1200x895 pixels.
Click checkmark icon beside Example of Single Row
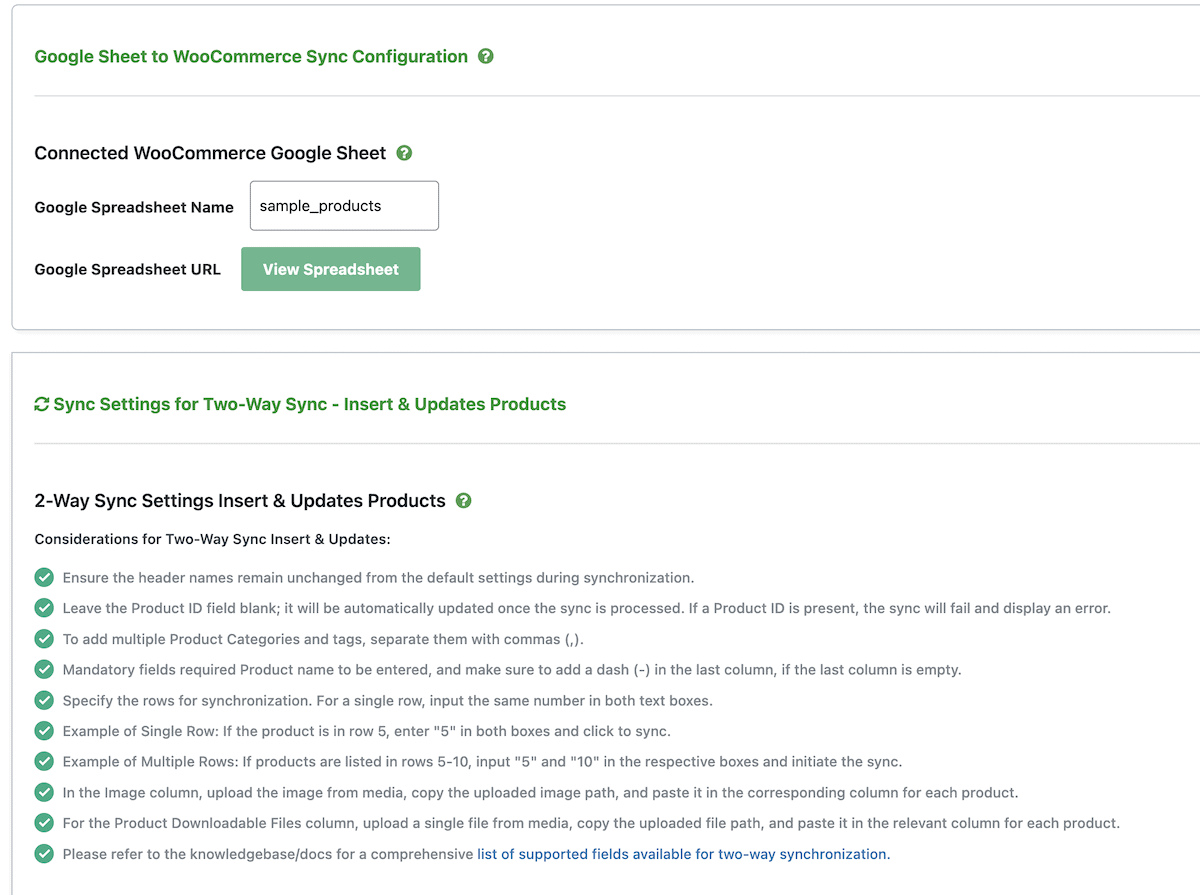coord(44,731)
